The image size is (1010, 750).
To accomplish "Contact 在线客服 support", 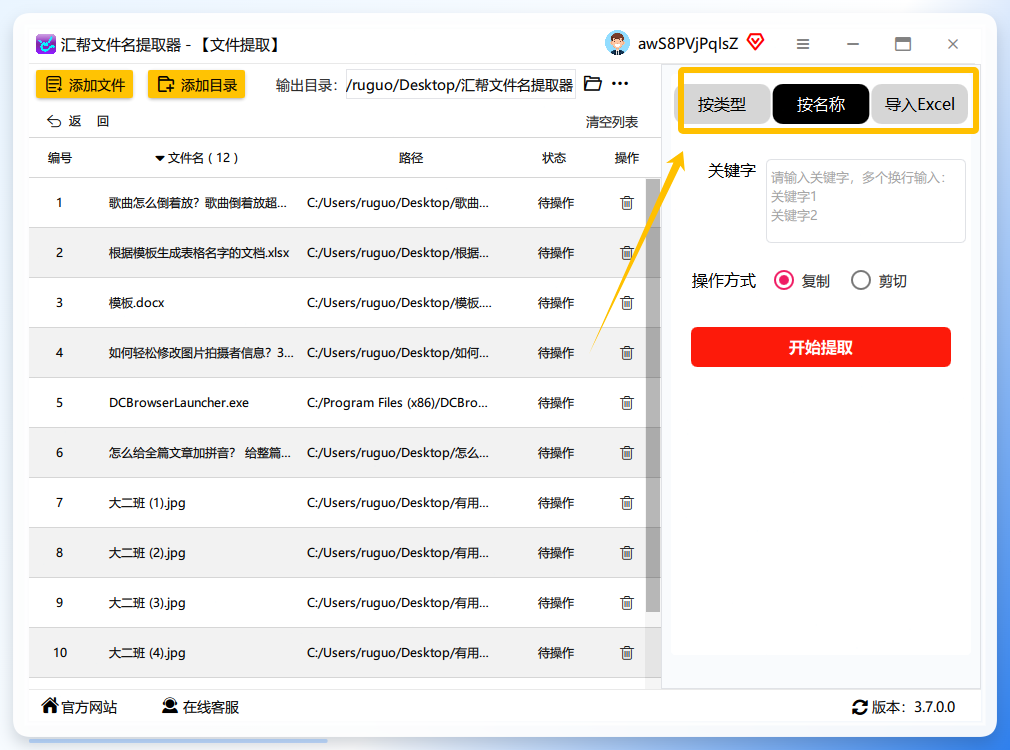I will (200, 707).
